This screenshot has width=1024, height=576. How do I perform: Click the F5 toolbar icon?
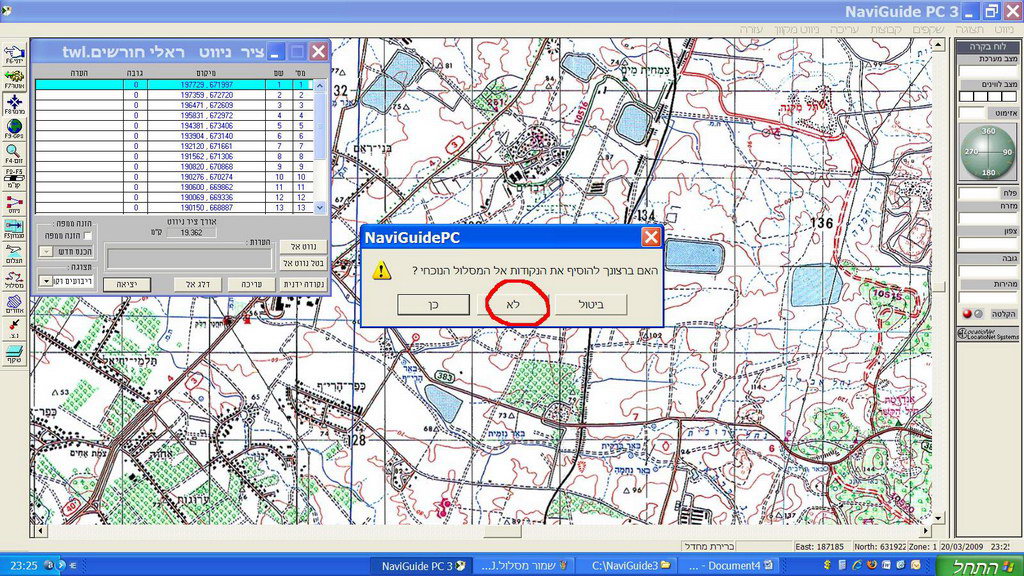coord(14,229)
